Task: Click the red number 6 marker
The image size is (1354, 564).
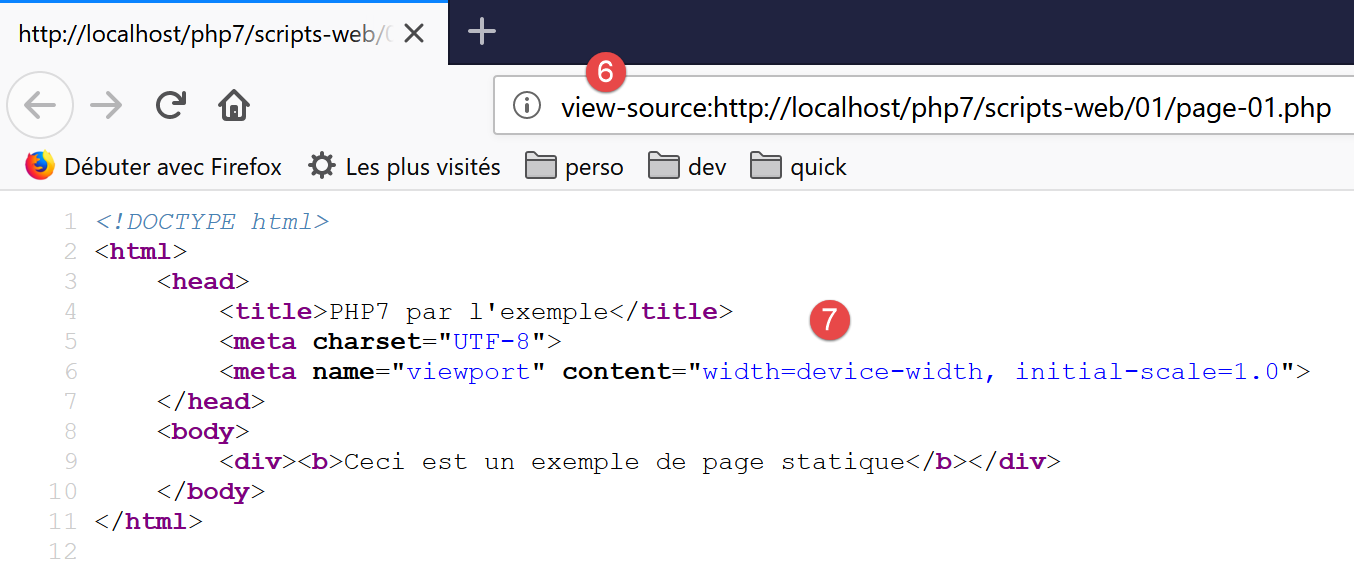Action: pos(605,72)
